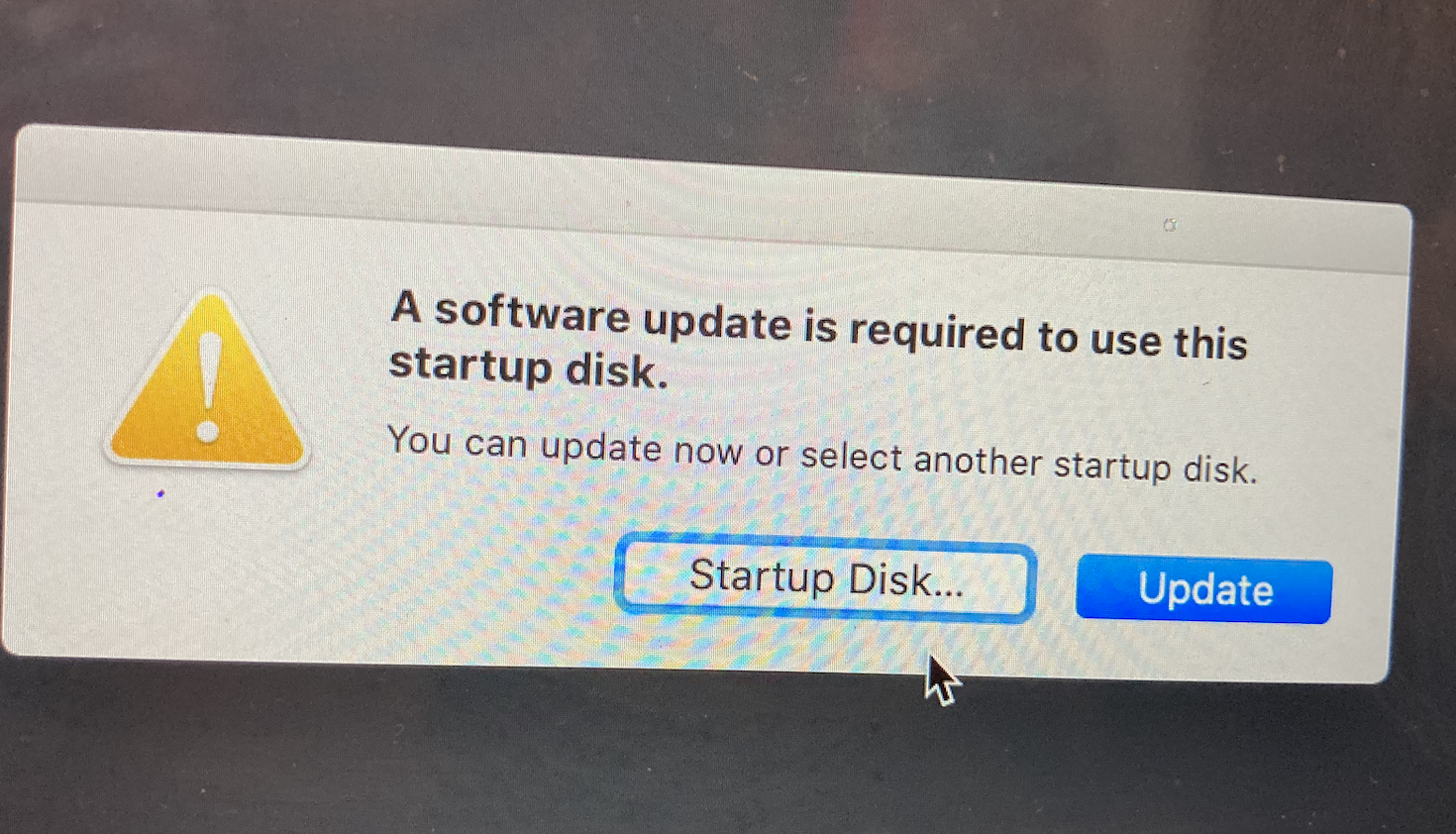Click the small circular mark in the title bar
Screen dimensions: 1456x834
[1170, 226]
